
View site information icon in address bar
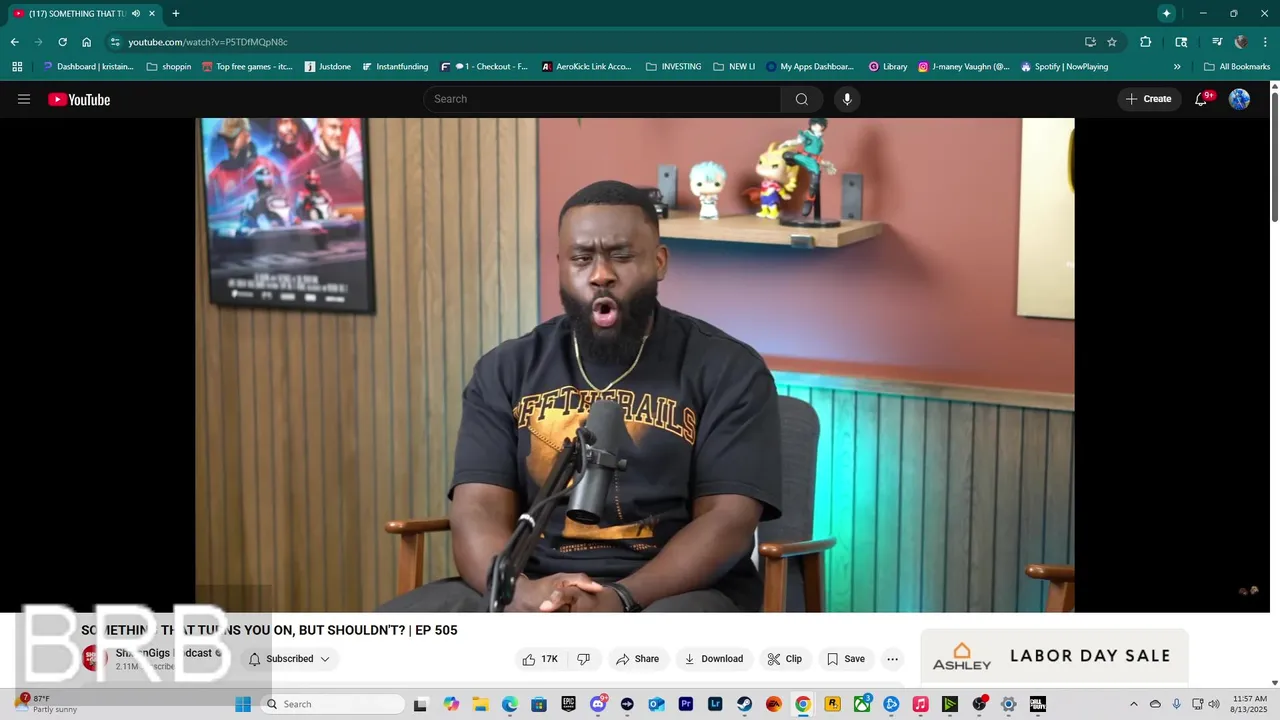point(115,42)
